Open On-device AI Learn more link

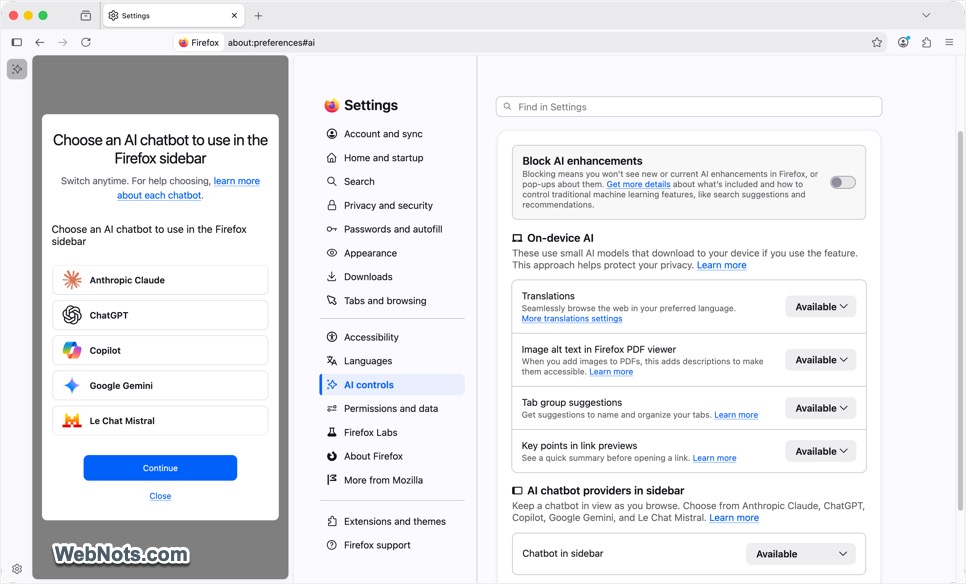(x=721, y=266)
